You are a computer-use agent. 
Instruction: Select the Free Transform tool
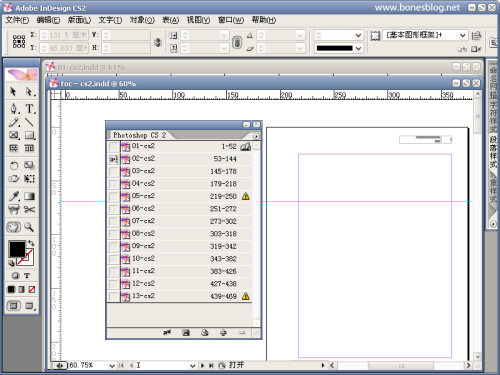29,179
